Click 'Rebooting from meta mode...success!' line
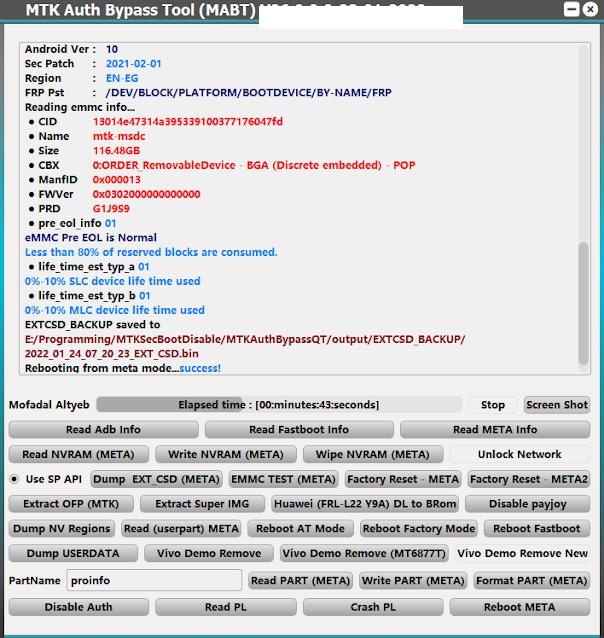 pyautogui.click(x=123, y=368)
